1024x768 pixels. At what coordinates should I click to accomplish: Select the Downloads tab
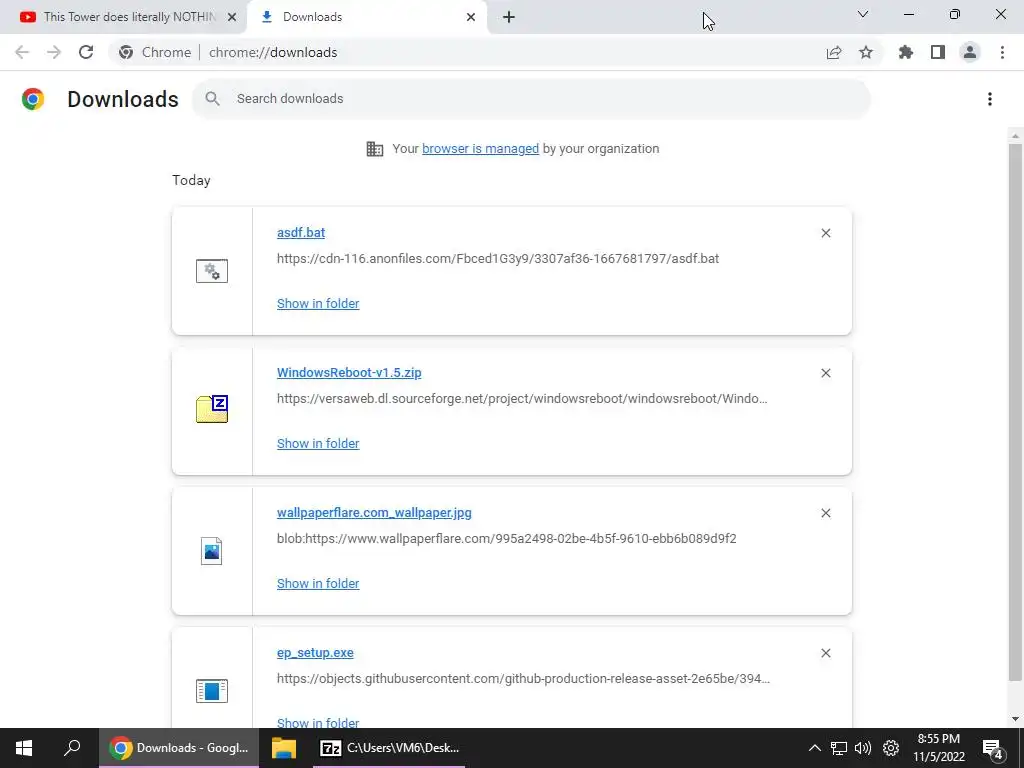366,17
